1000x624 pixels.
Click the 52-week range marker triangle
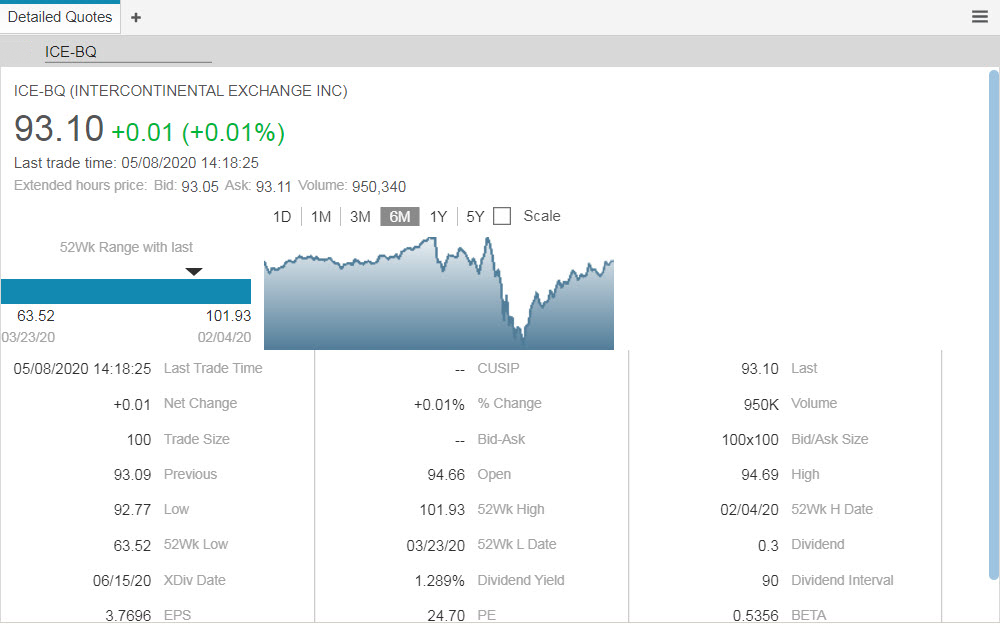click(x=194, y=271)
